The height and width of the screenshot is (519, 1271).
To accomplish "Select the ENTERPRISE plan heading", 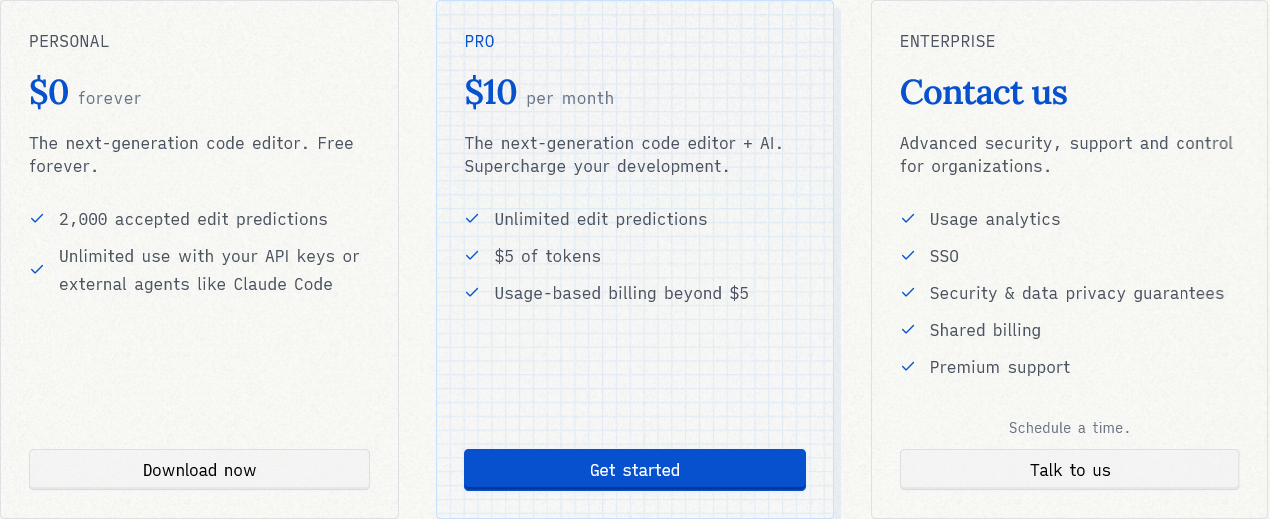I will tap(947, 42).
